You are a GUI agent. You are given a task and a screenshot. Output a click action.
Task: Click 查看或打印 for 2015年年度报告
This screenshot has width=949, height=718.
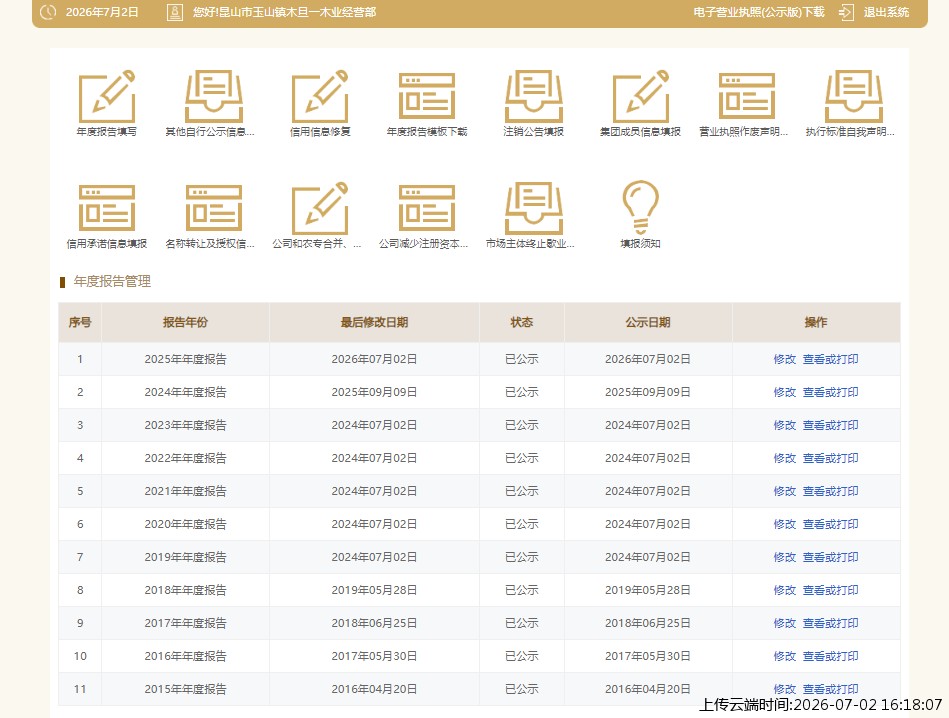point(830,689)
